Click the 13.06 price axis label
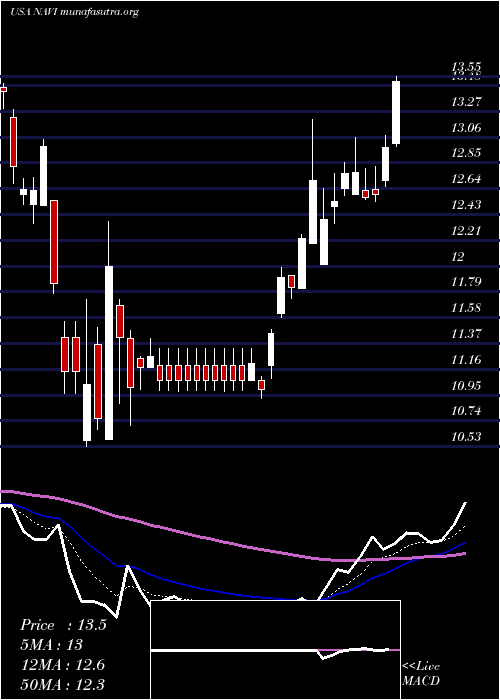The width and height of the screenshot is (500, 700). pos(466,128)
